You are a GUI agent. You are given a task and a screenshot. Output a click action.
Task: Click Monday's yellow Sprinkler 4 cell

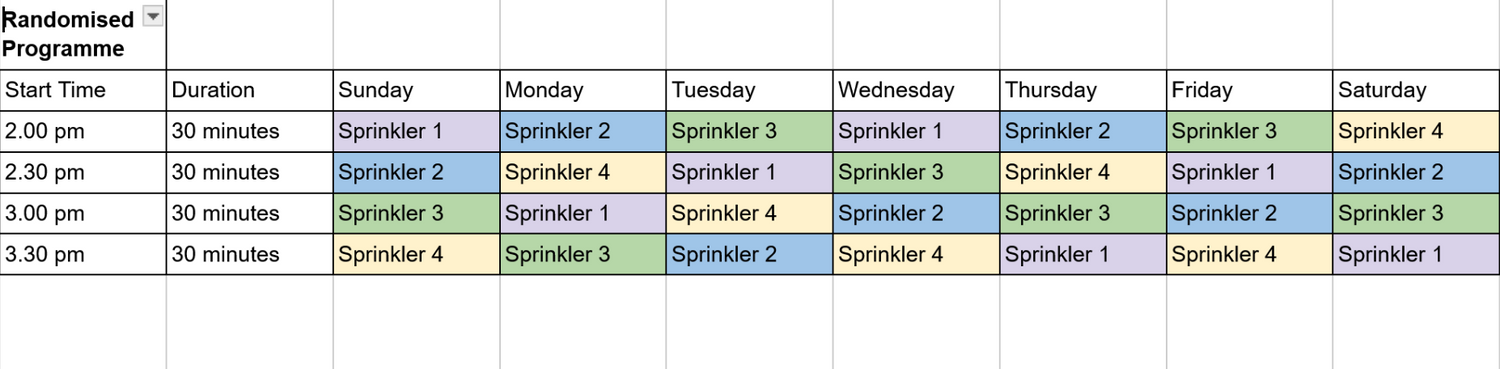[583, 172]
